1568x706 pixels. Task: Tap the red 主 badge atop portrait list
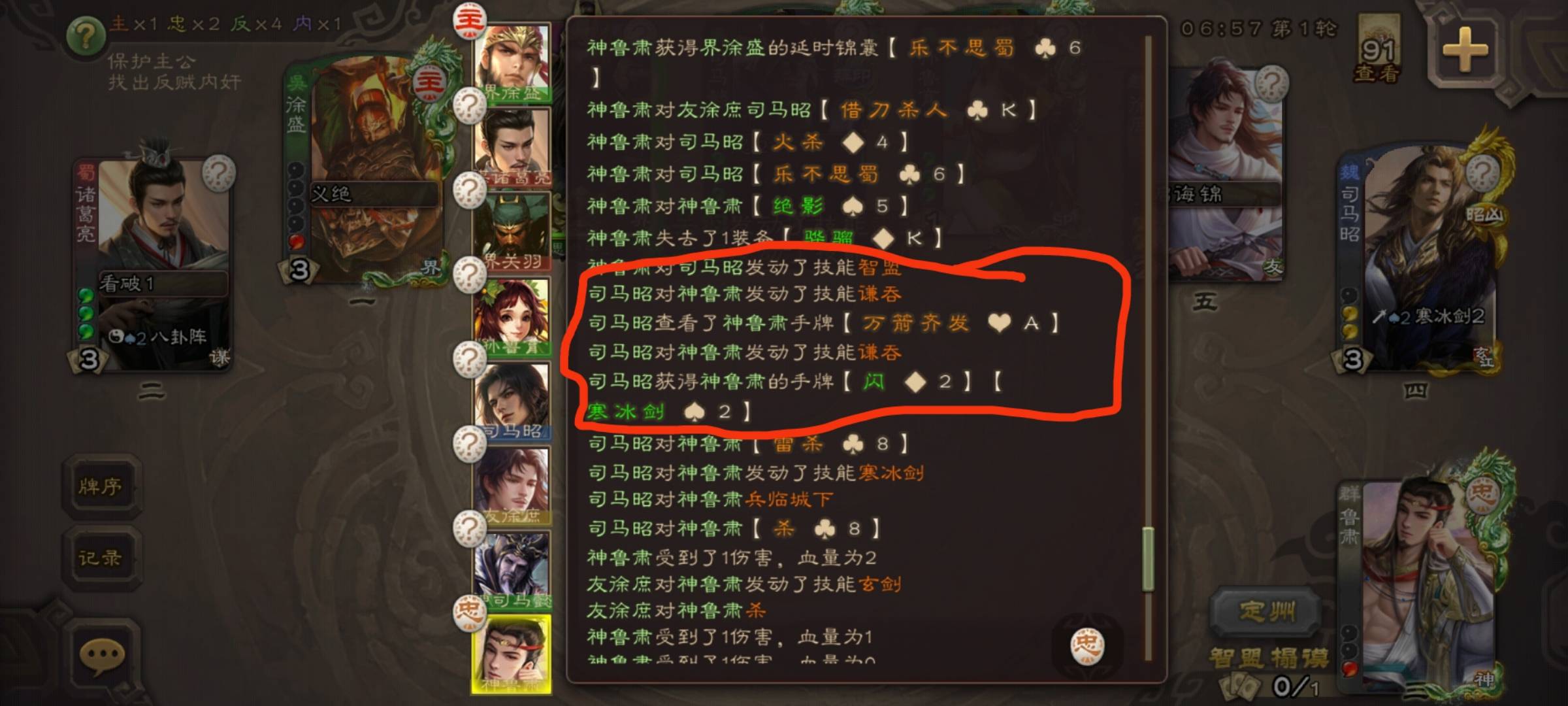tap(469, 20)
